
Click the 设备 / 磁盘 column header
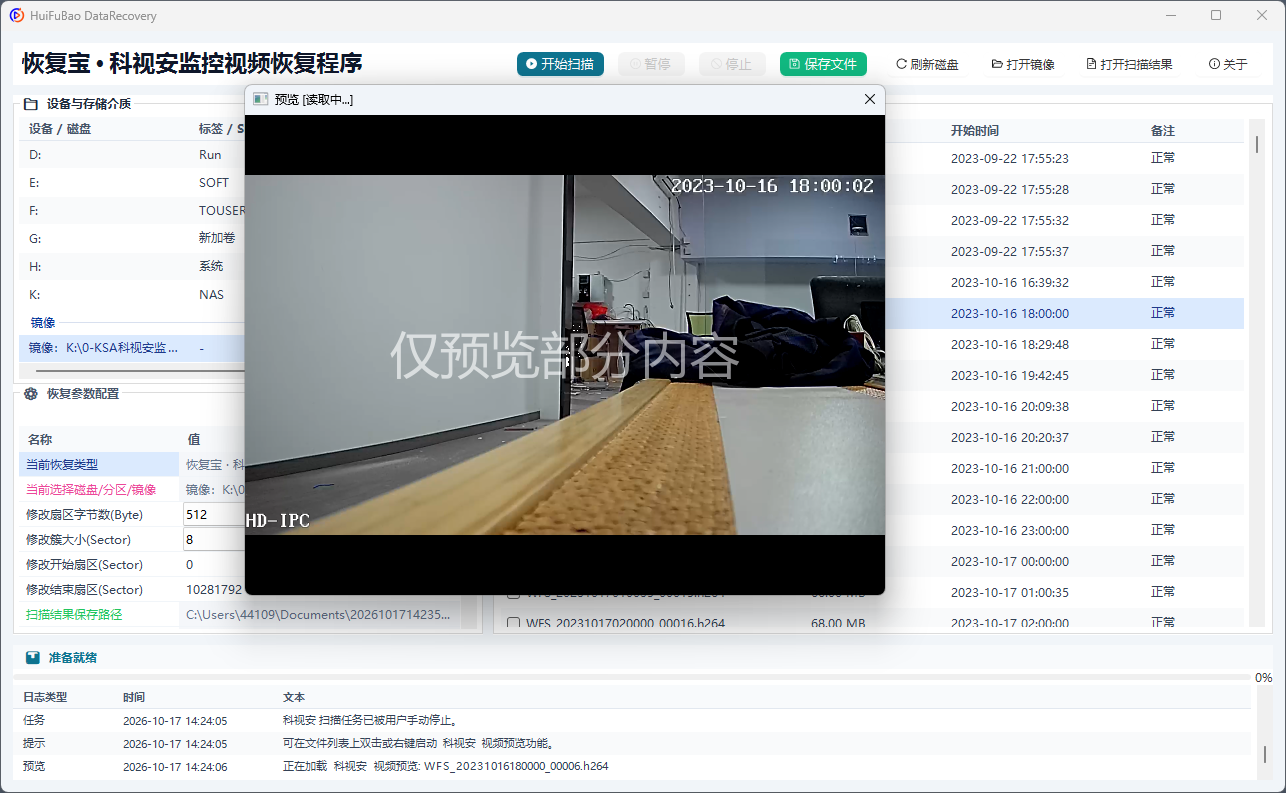point(59,129)
